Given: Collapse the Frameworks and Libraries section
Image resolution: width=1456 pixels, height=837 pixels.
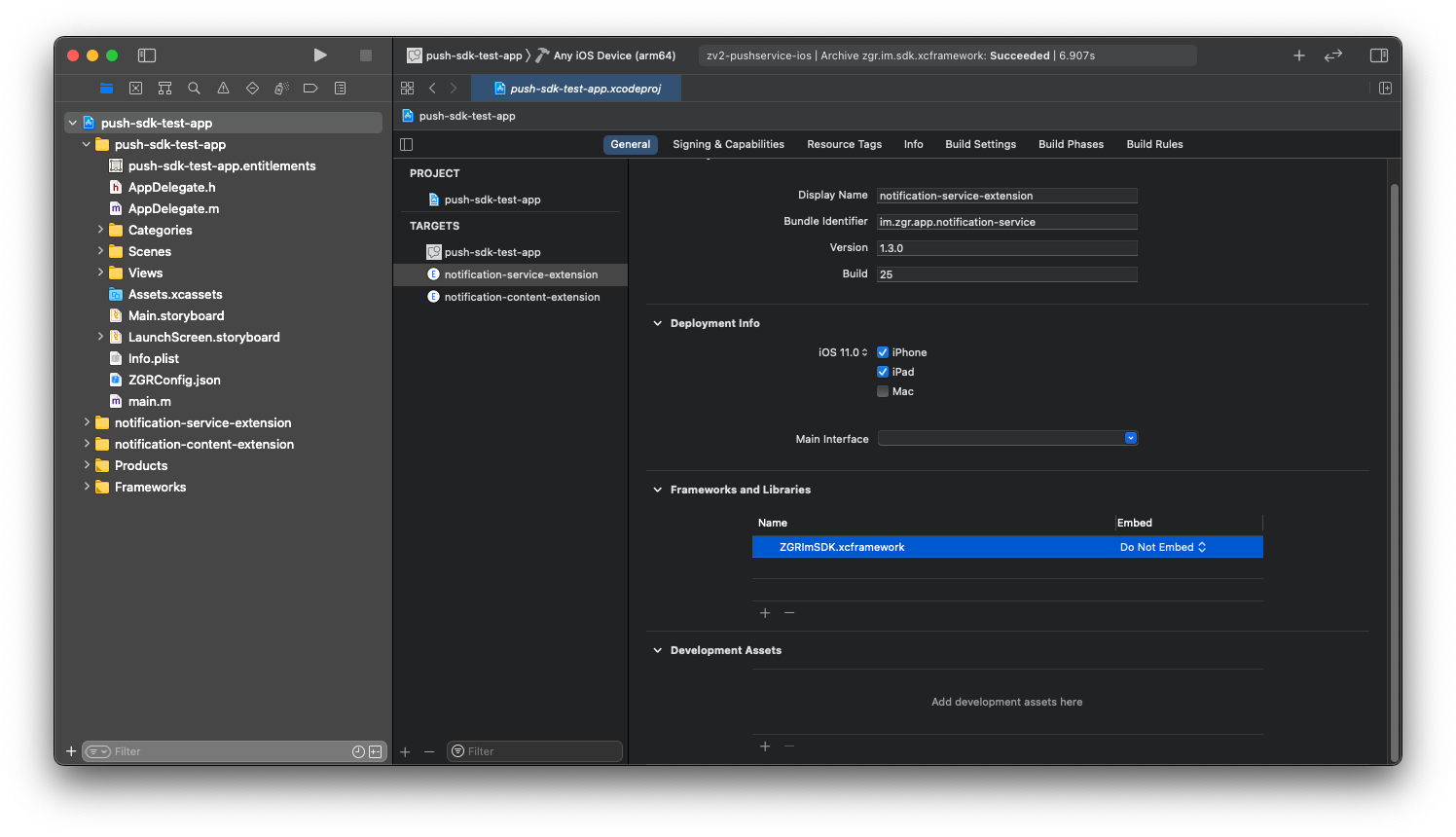Looking at the screenshot, I should (658, 490).
